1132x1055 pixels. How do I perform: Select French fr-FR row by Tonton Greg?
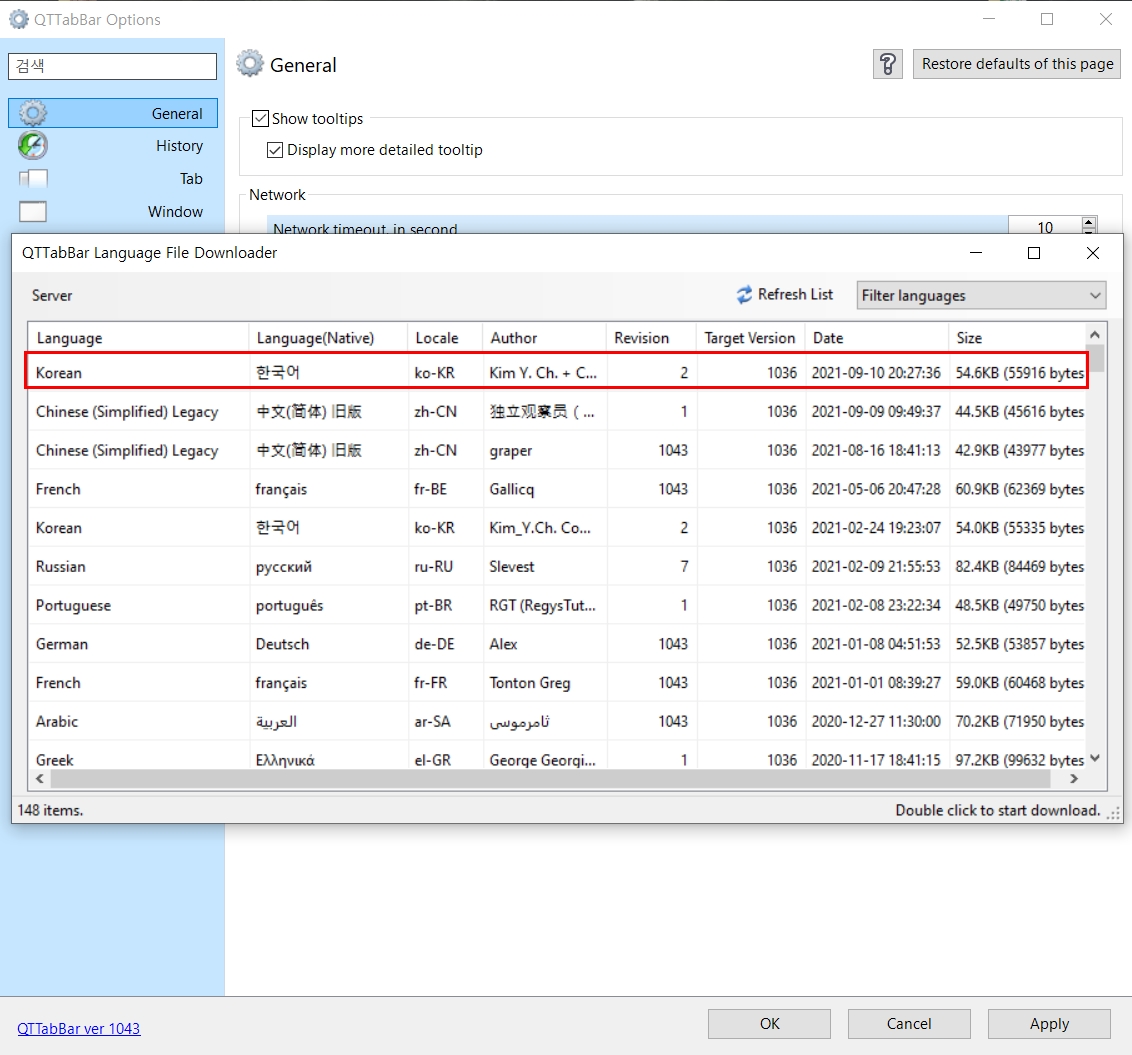click(x=557, y=683)
